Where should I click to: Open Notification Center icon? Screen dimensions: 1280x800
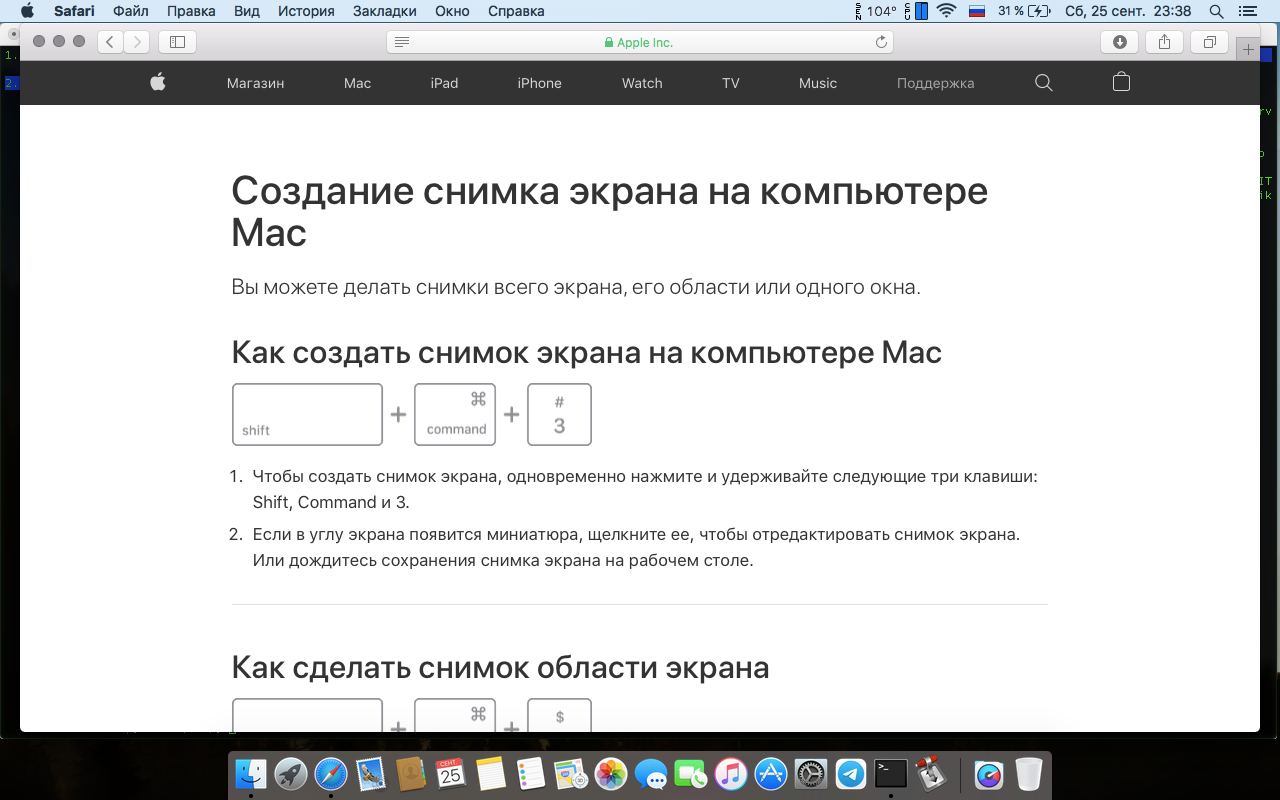click(1246, 11)
